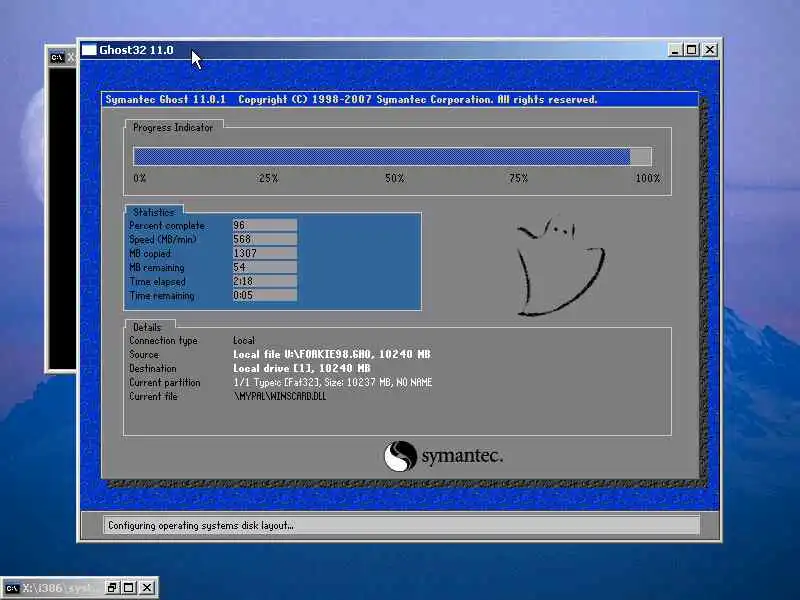Close the Ghost32 11.0 window
This screenshot has width=800, height=600.
[710, 50]
